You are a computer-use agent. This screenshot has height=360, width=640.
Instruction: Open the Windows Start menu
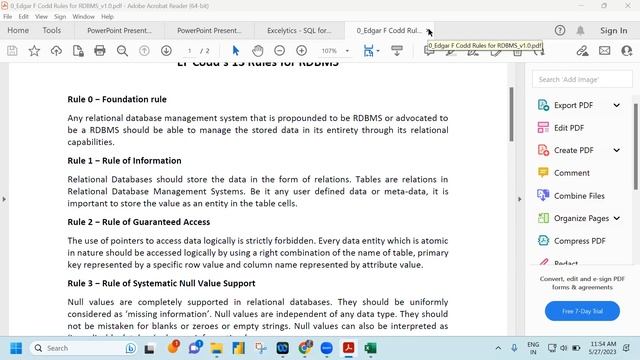[x=16, y=348]
